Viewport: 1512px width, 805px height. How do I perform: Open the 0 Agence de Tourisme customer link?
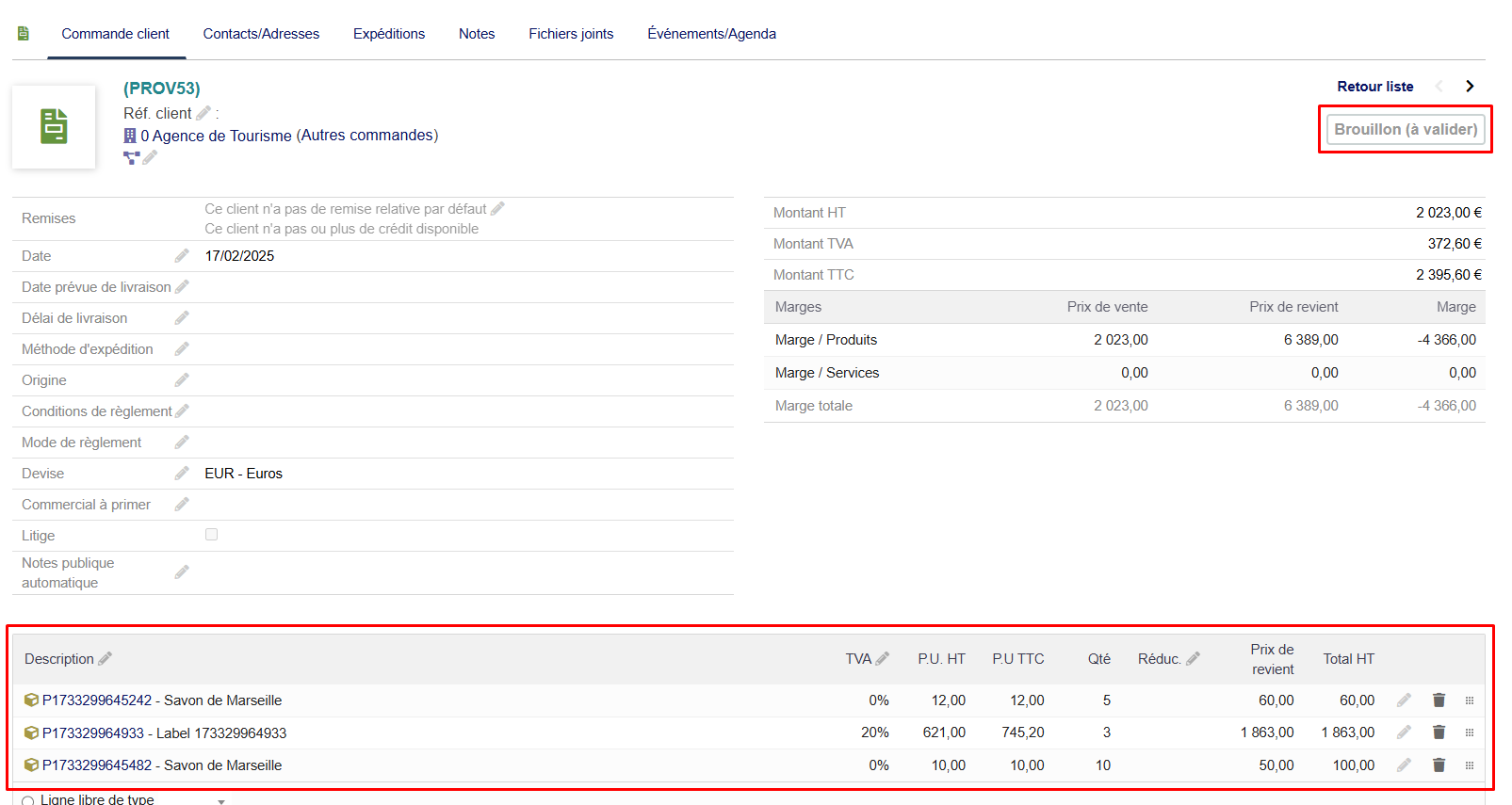[216, 136]
